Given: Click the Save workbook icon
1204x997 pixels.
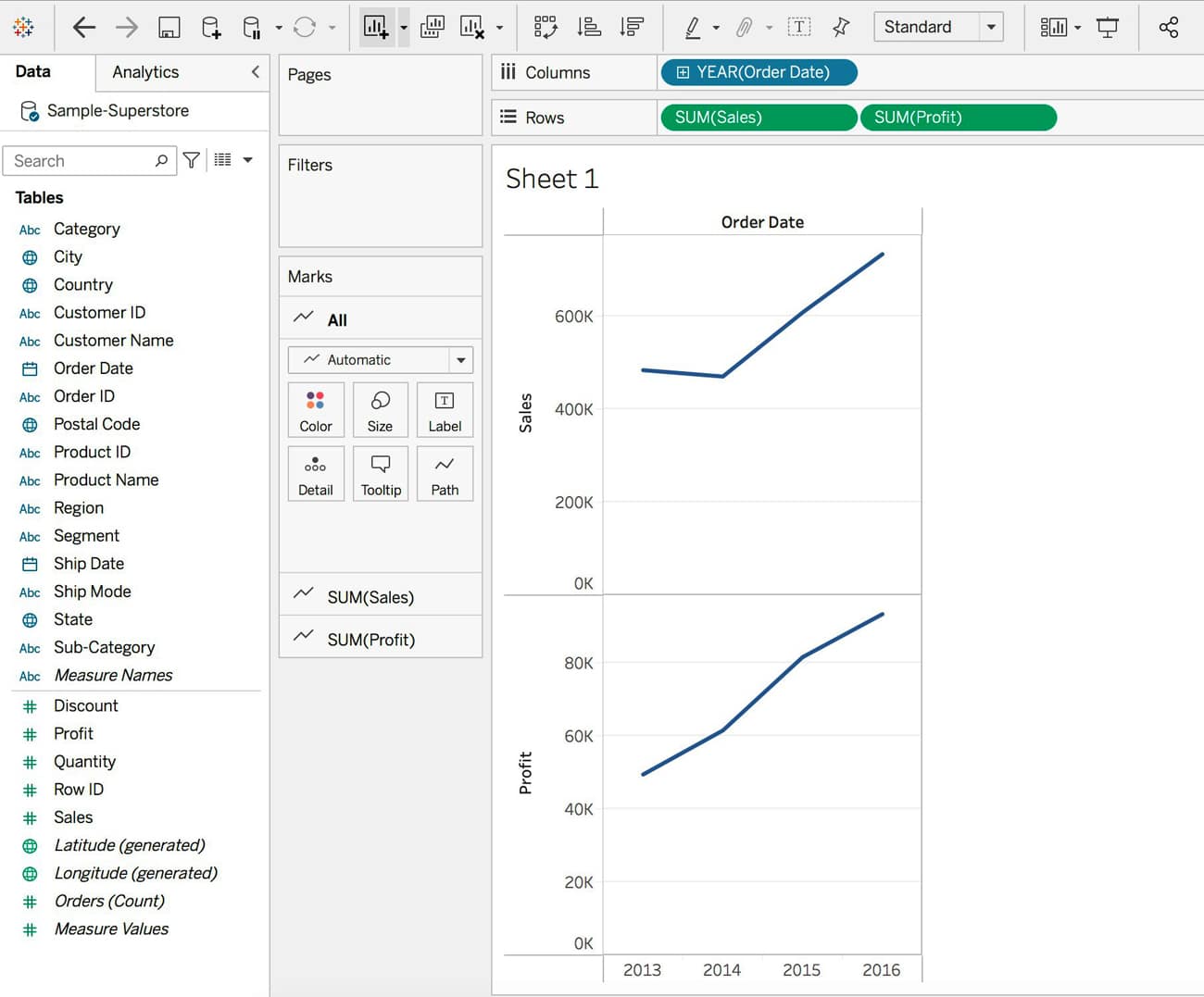Looking at the screenshot, I should click(x=169, y=28).
